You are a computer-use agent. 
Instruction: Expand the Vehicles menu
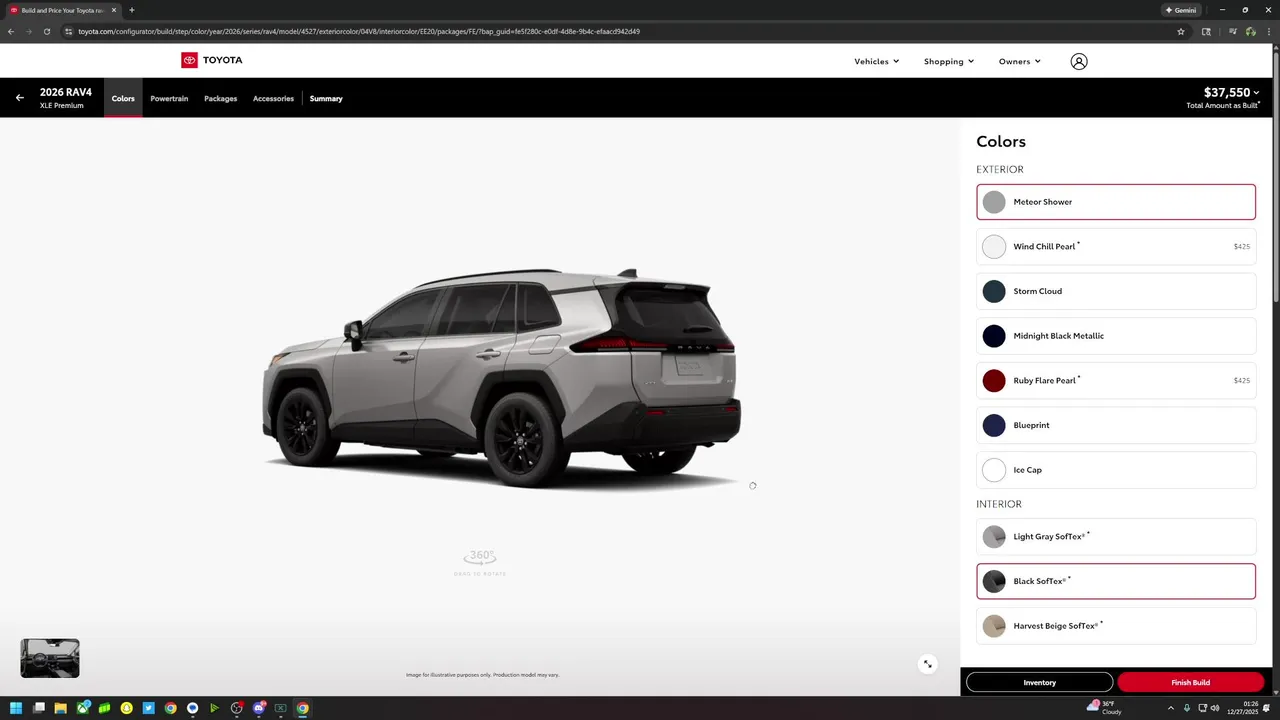coord(876,61)
